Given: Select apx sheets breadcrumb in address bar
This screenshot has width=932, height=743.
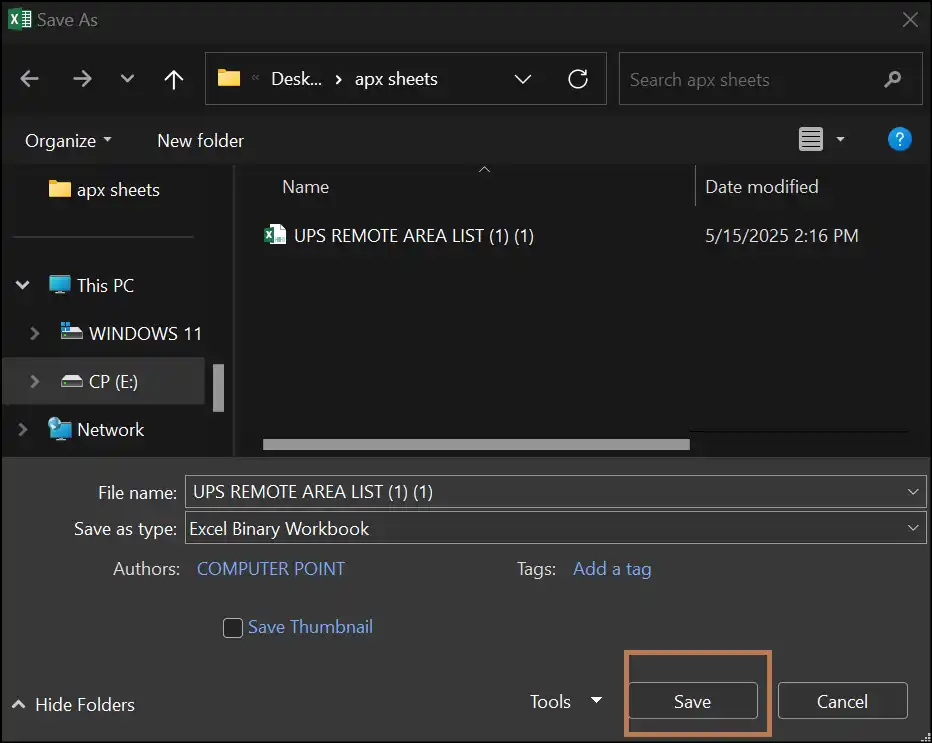Looking at the screenshot, I should point(396,79).
